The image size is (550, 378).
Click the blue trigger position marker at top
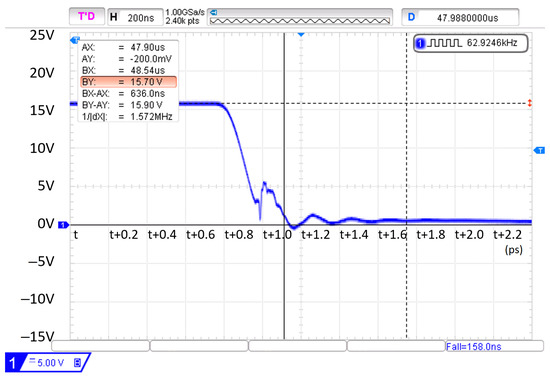coord(301,34)
